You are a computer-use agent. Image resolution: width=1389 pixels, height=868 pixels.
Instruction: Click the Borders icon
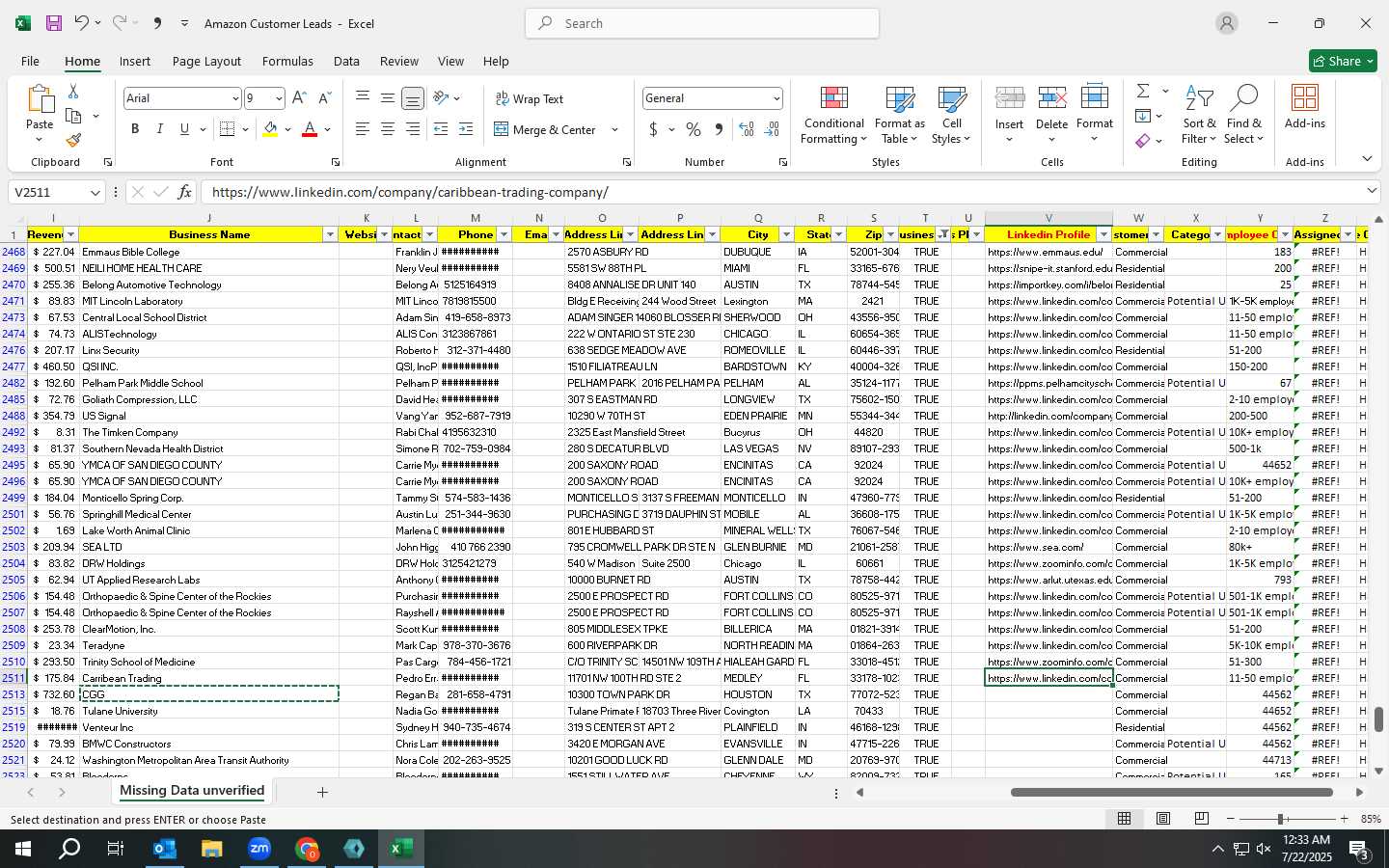pyautogui.click(x=228, y=129)
